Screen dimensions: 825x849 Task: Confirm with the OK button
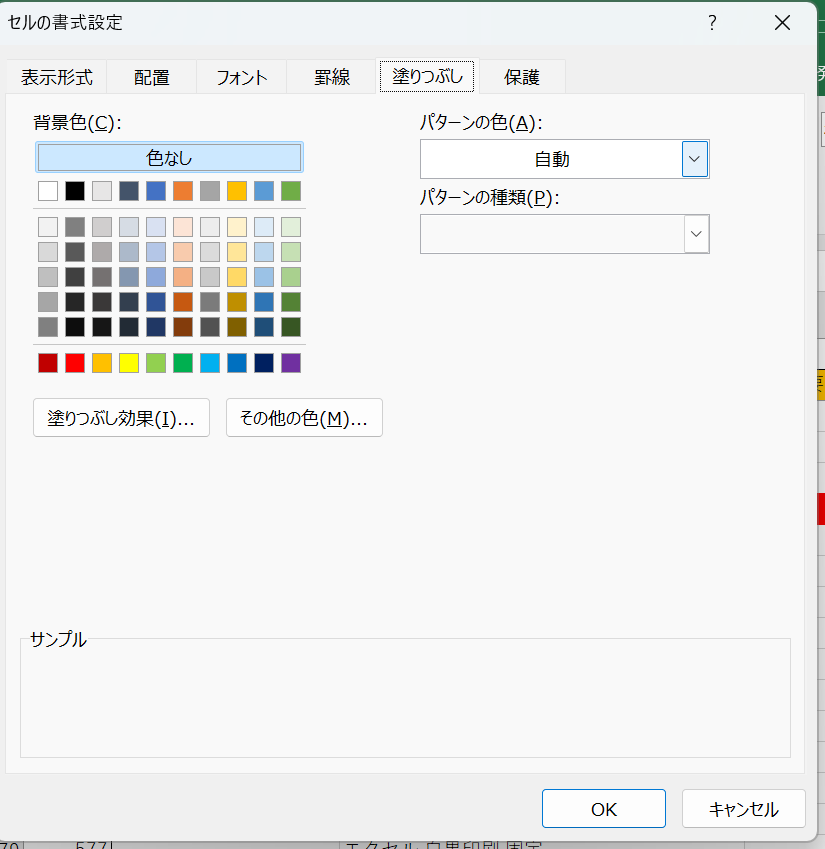tap(603, 809)
